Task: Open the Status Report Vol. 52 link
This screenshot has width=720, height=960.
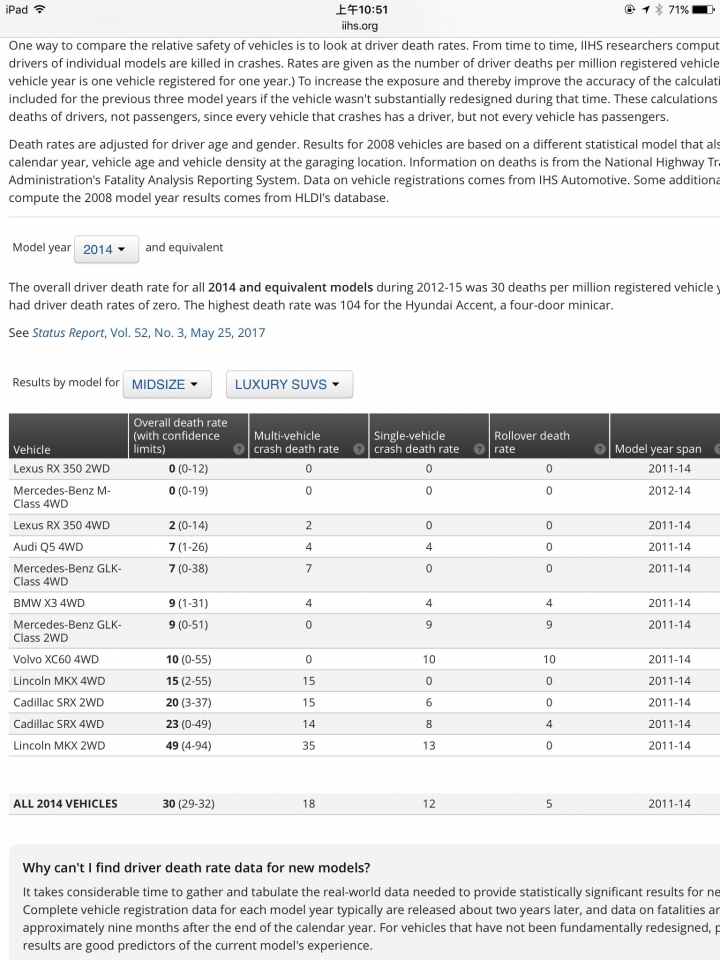Action: [x=149, y=333]
